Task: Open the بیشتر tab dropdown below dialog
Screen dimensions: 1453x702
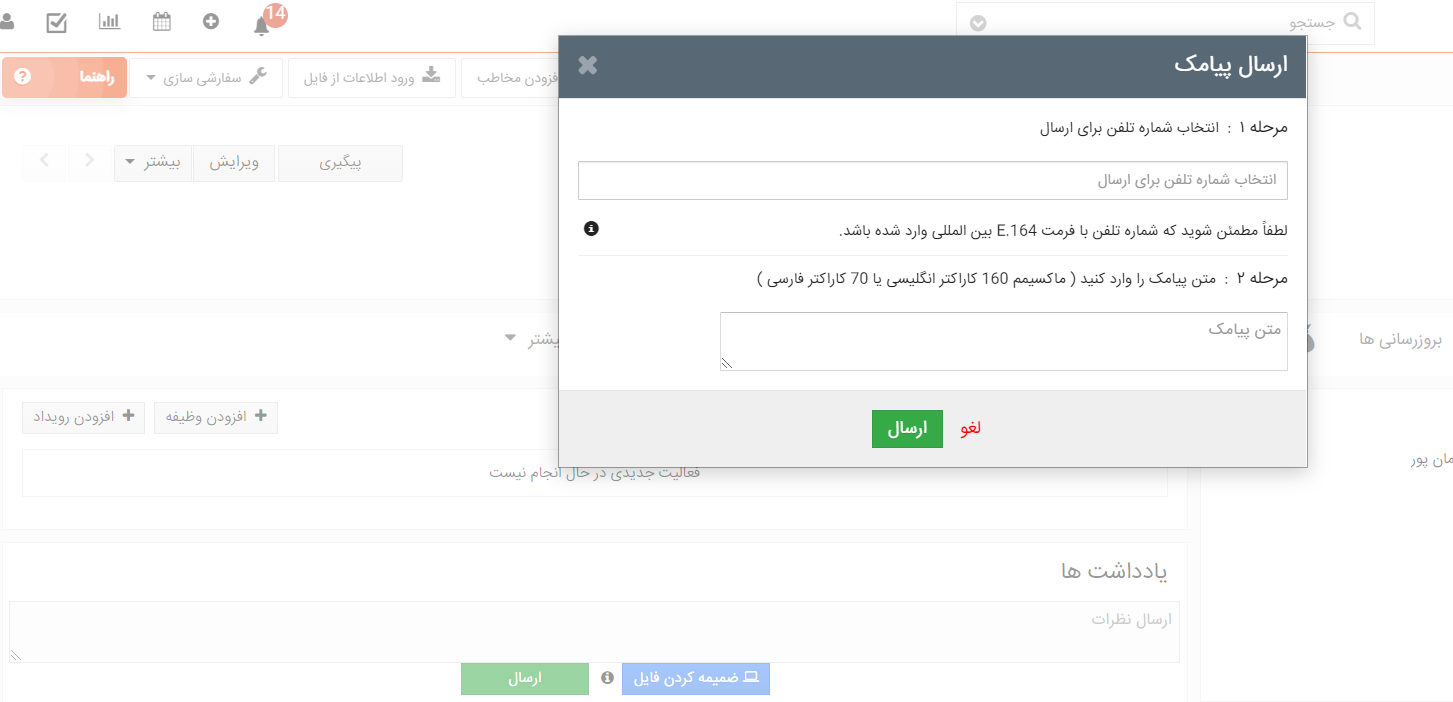Action: click(533, 339)
